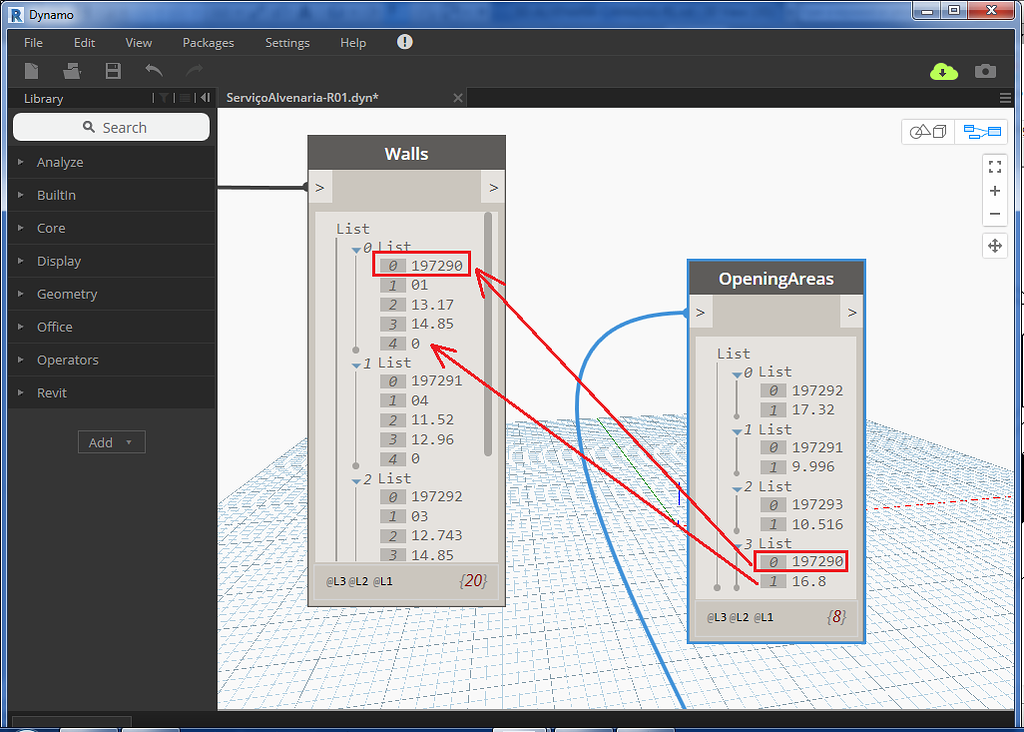Take a workspace snapshot with the camera icon
The width and height of the screenshot is (1024, 732).
(x=985, y=71)
